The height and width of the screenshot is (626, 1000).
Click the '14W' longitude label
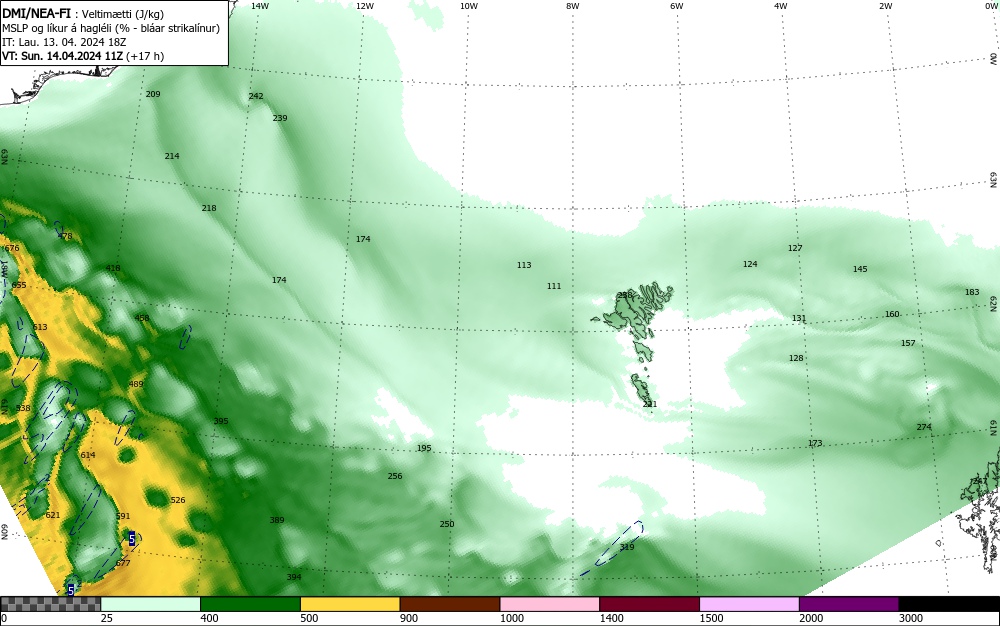tap(260, 6)
